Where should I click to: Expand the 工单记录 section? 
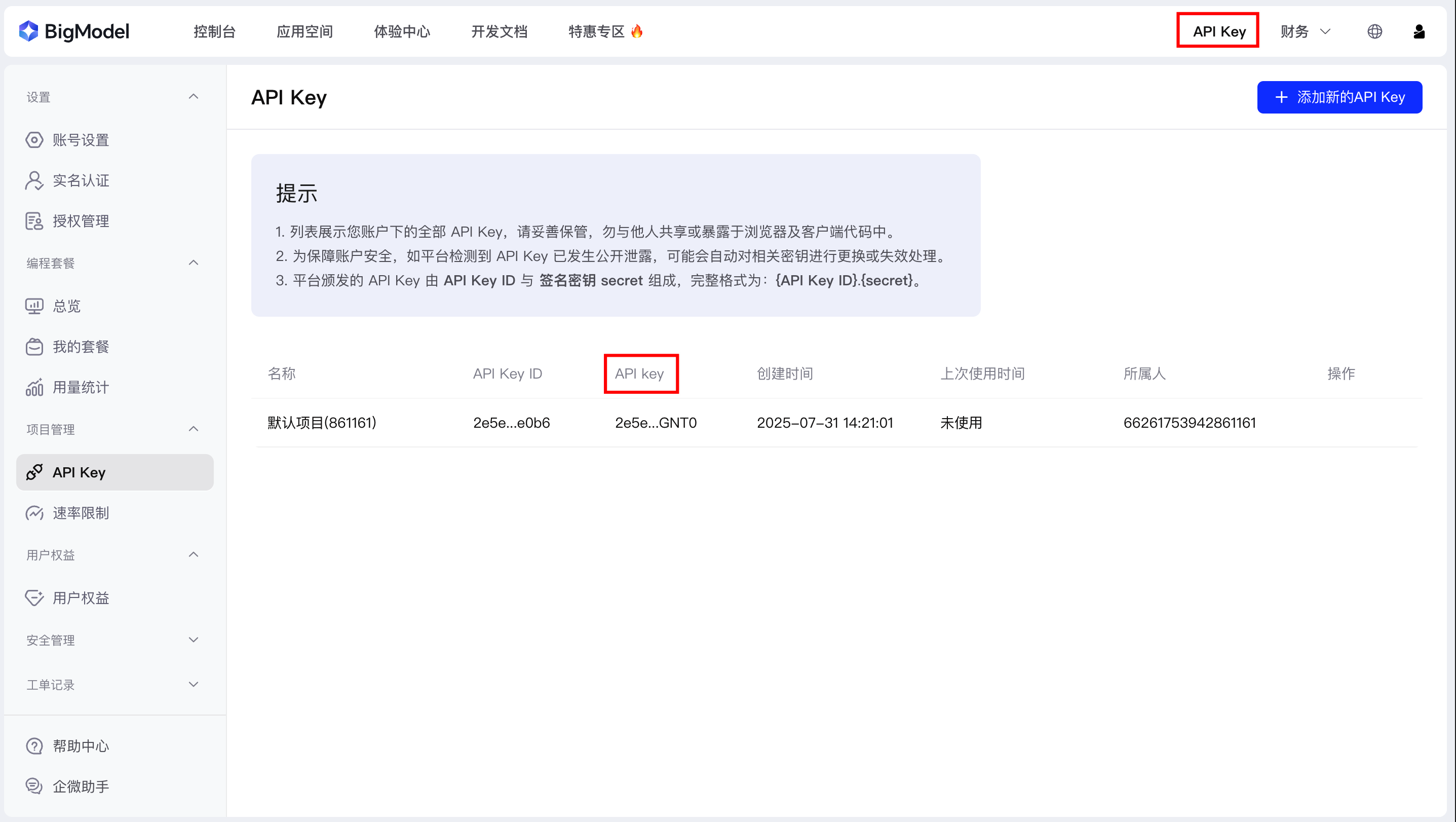coord(194,684)
